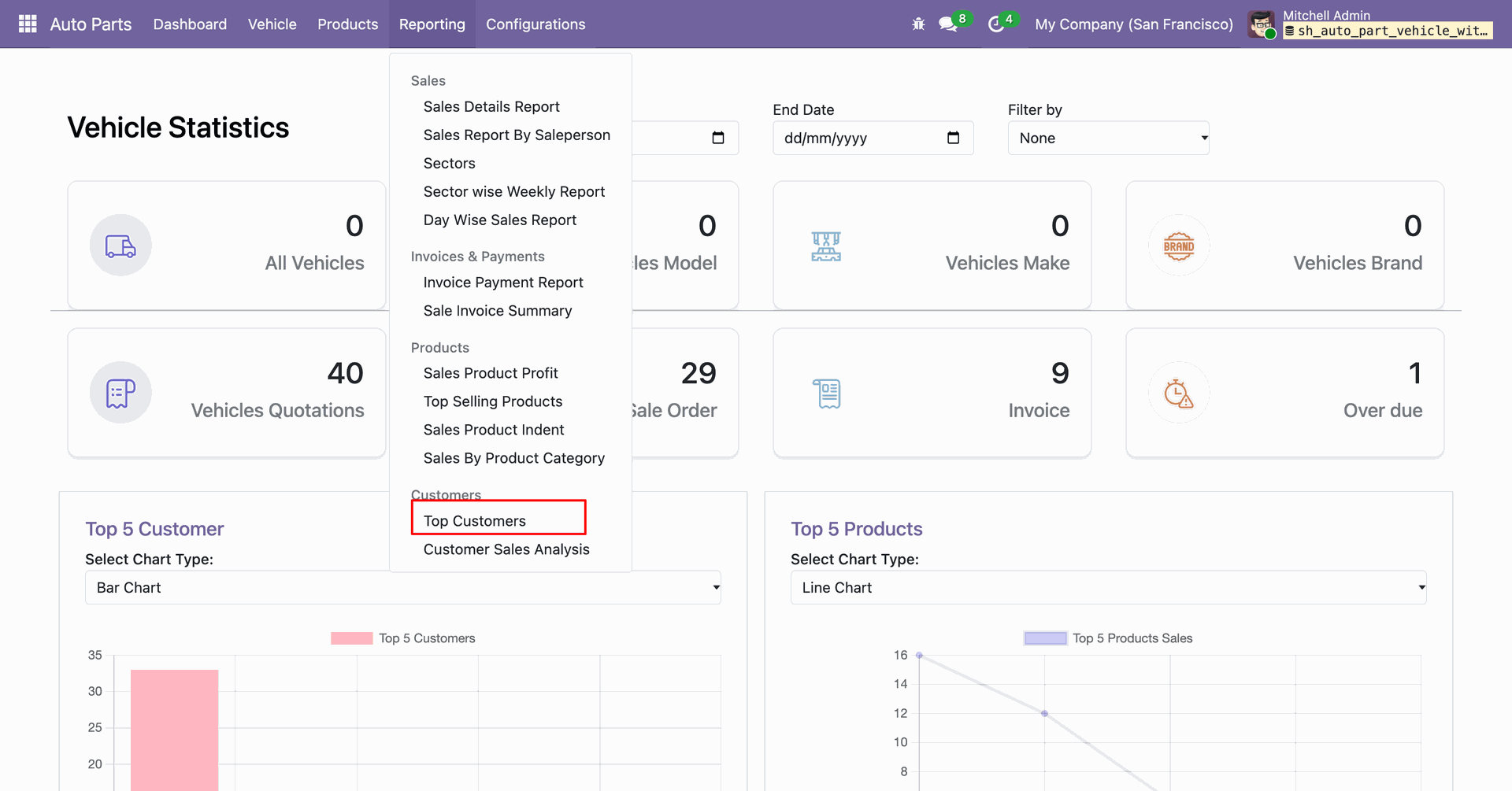Click the Vehicles Brand badge icon
This screenshot has height=791, width=1512.
1179,246
